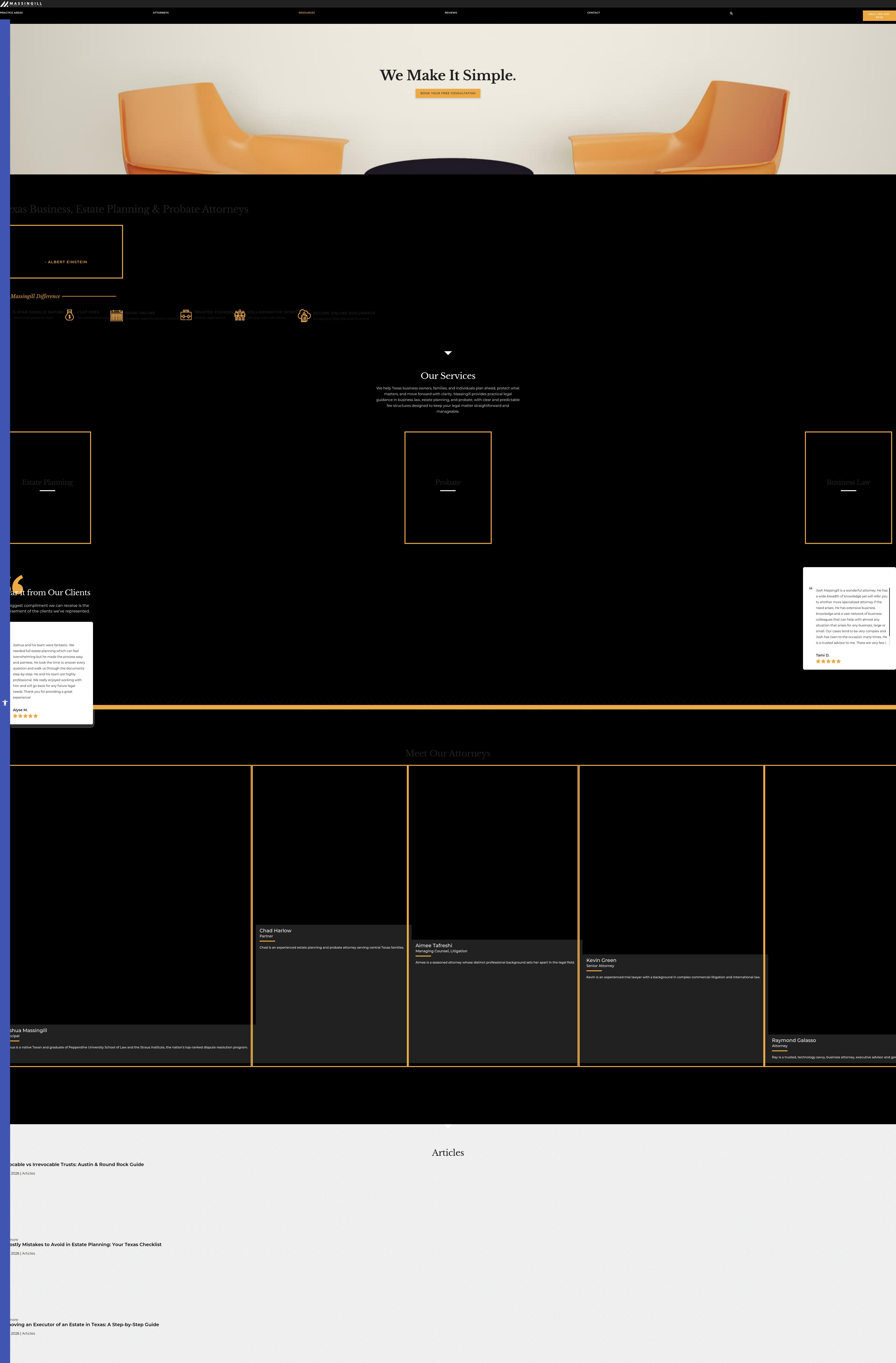Click the Flat Fees heading text

(x=88, y=312)
